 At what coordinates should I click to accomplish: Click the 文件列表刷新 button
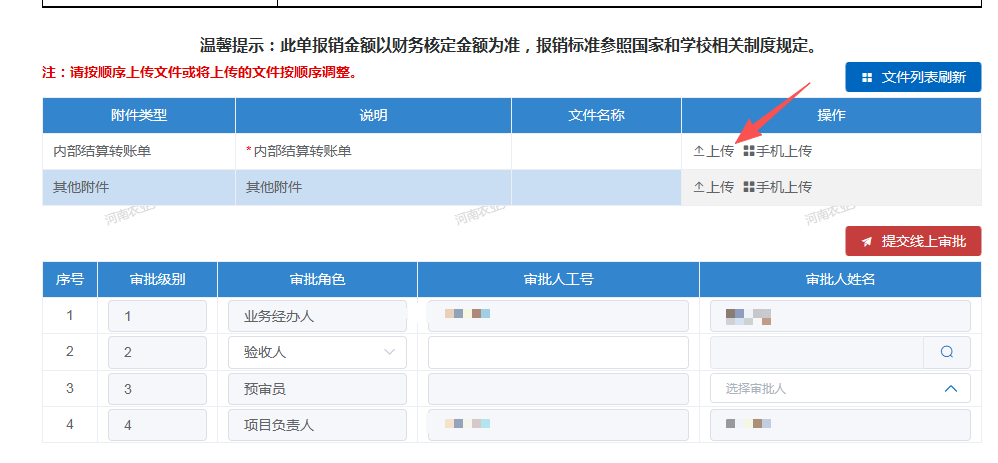point(913,77)
